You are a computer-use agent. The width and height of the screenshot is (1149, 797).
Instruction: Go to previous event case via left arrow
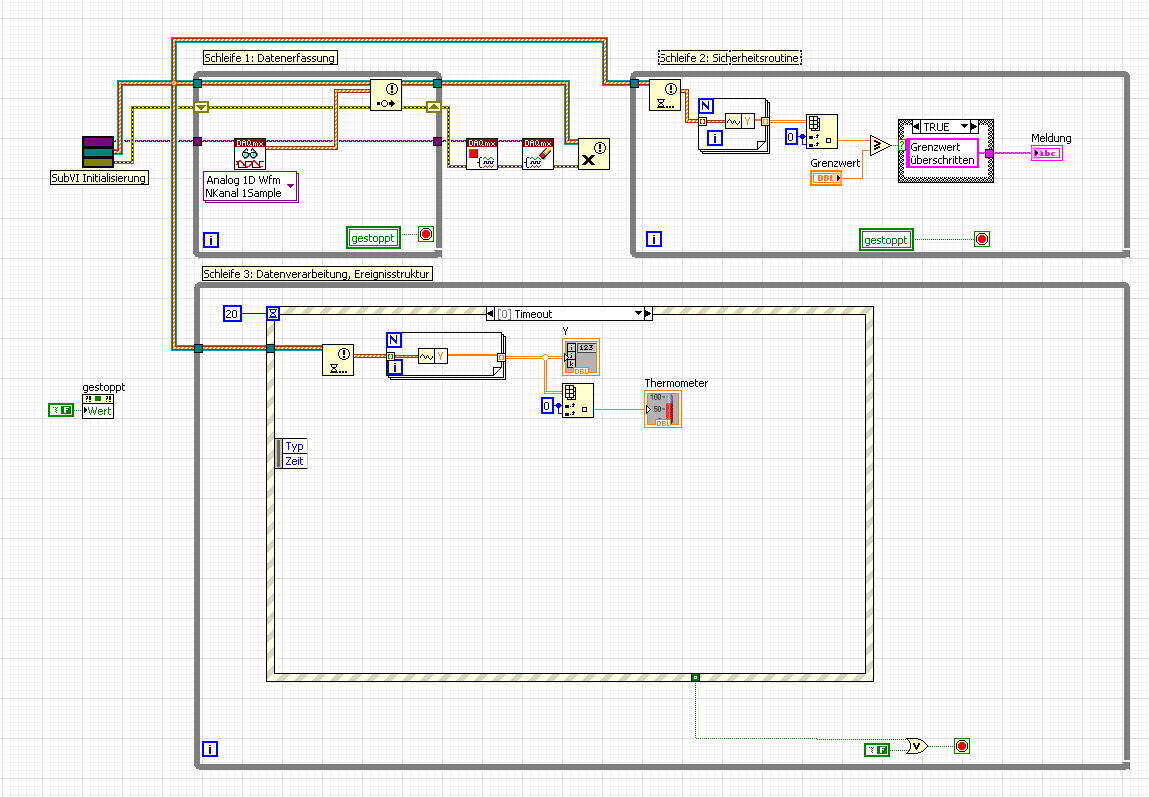490,314
